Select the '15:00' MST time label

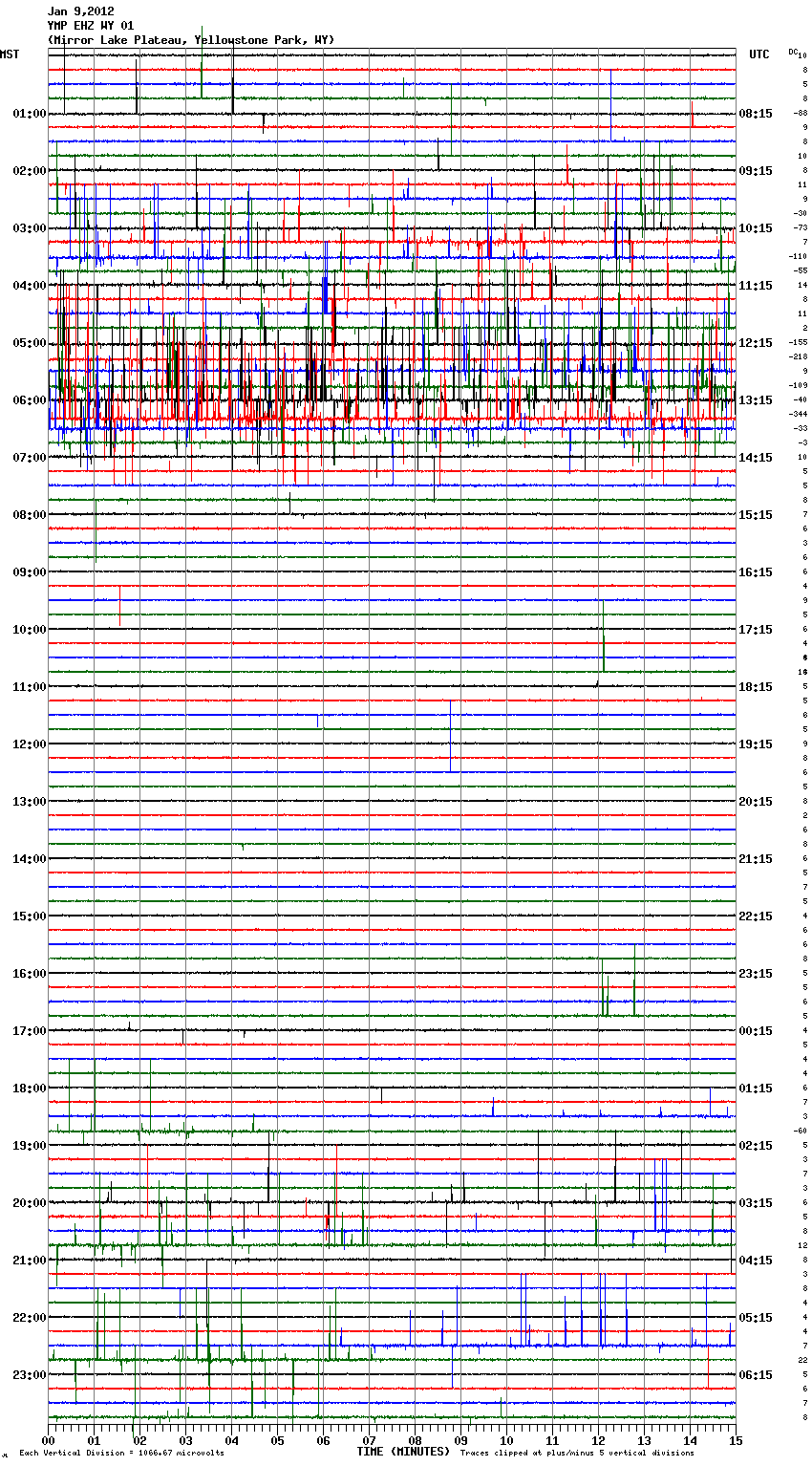(30, 916)
